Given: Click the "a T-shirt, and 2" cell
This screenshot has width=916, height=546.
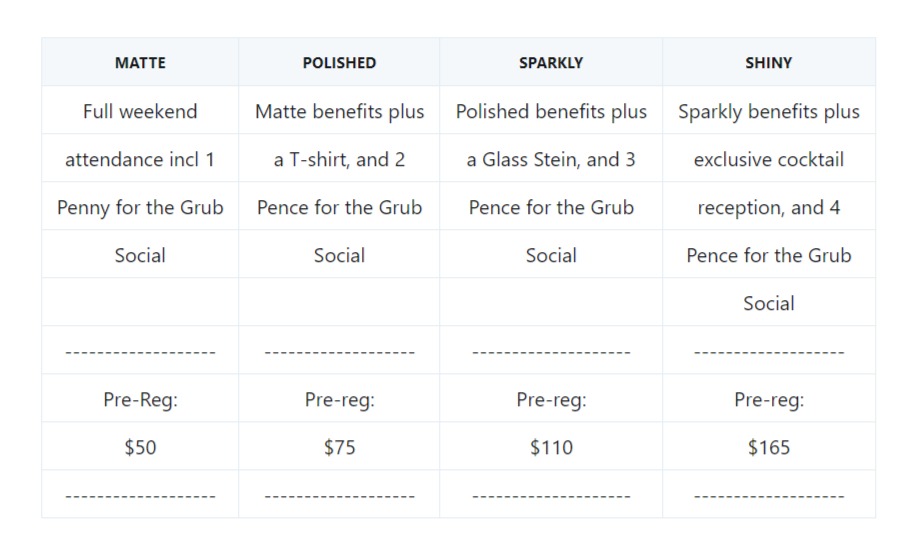Looking at the screenshot, I should coord(339,159).
